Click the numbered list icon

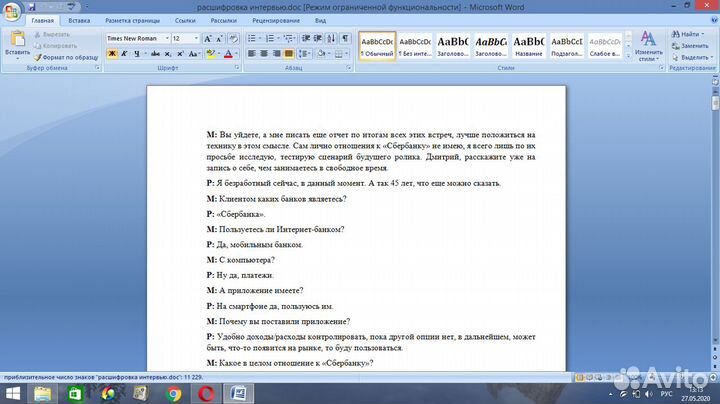click(269, 38)
